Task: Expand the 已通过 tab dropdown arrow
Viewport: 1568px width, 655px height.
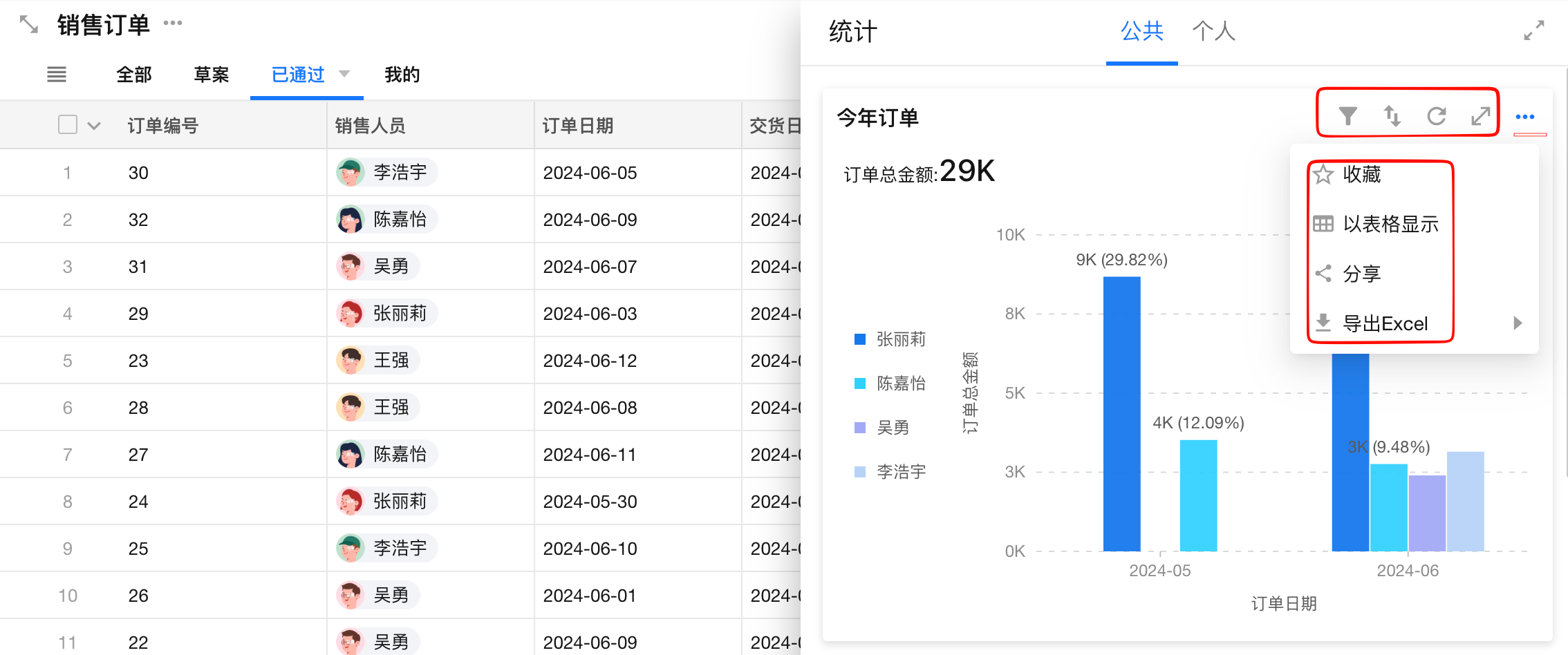Action: click(x=344, y=74)
